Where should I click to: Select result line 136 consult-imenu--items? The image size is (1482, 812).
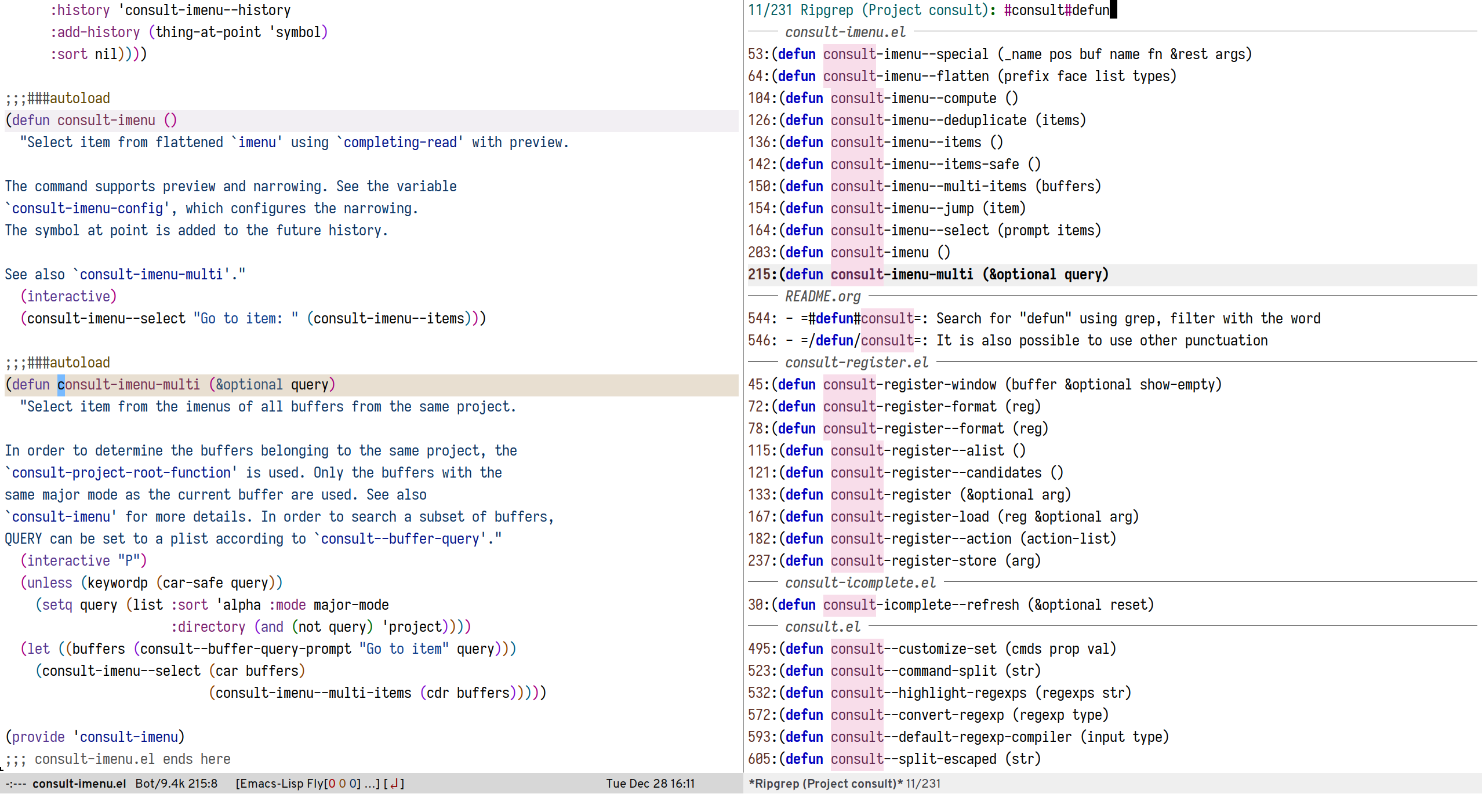click(876, 142)
